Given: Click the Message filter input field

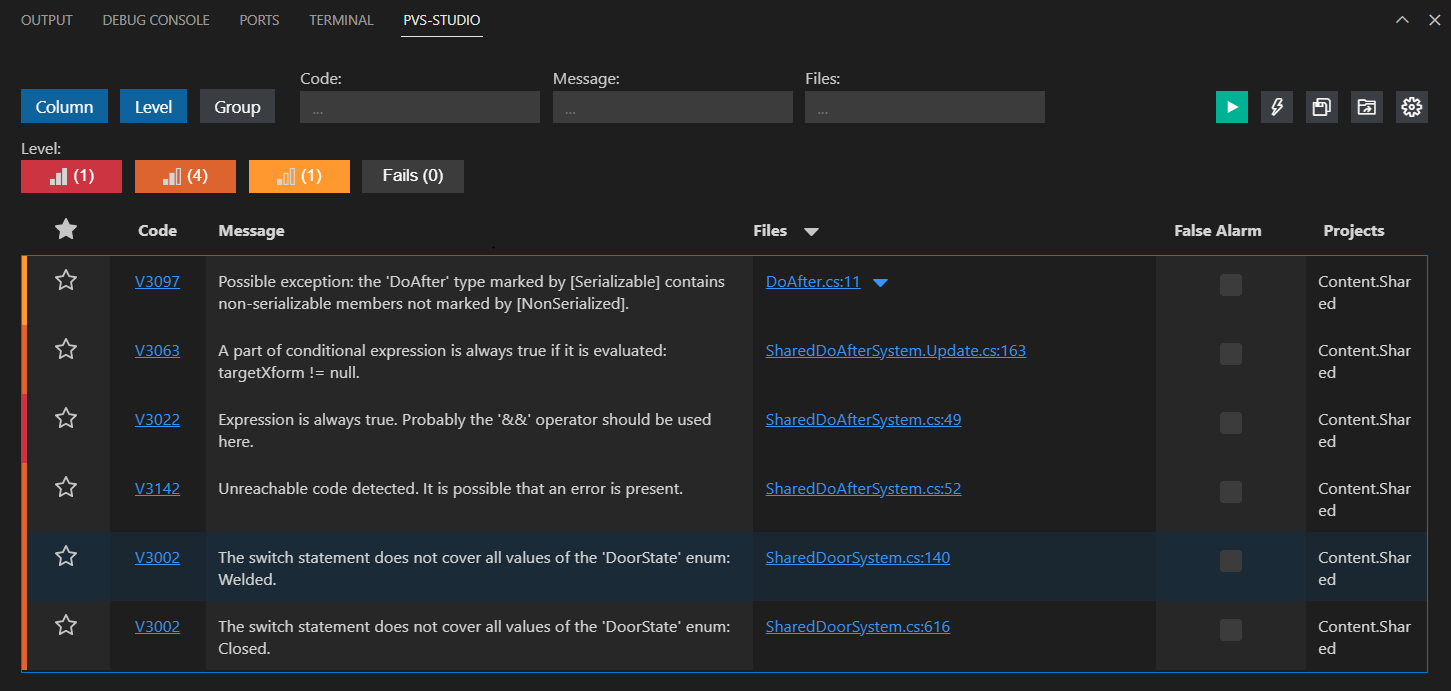Looking at the screenshot, I should [672, 106].
